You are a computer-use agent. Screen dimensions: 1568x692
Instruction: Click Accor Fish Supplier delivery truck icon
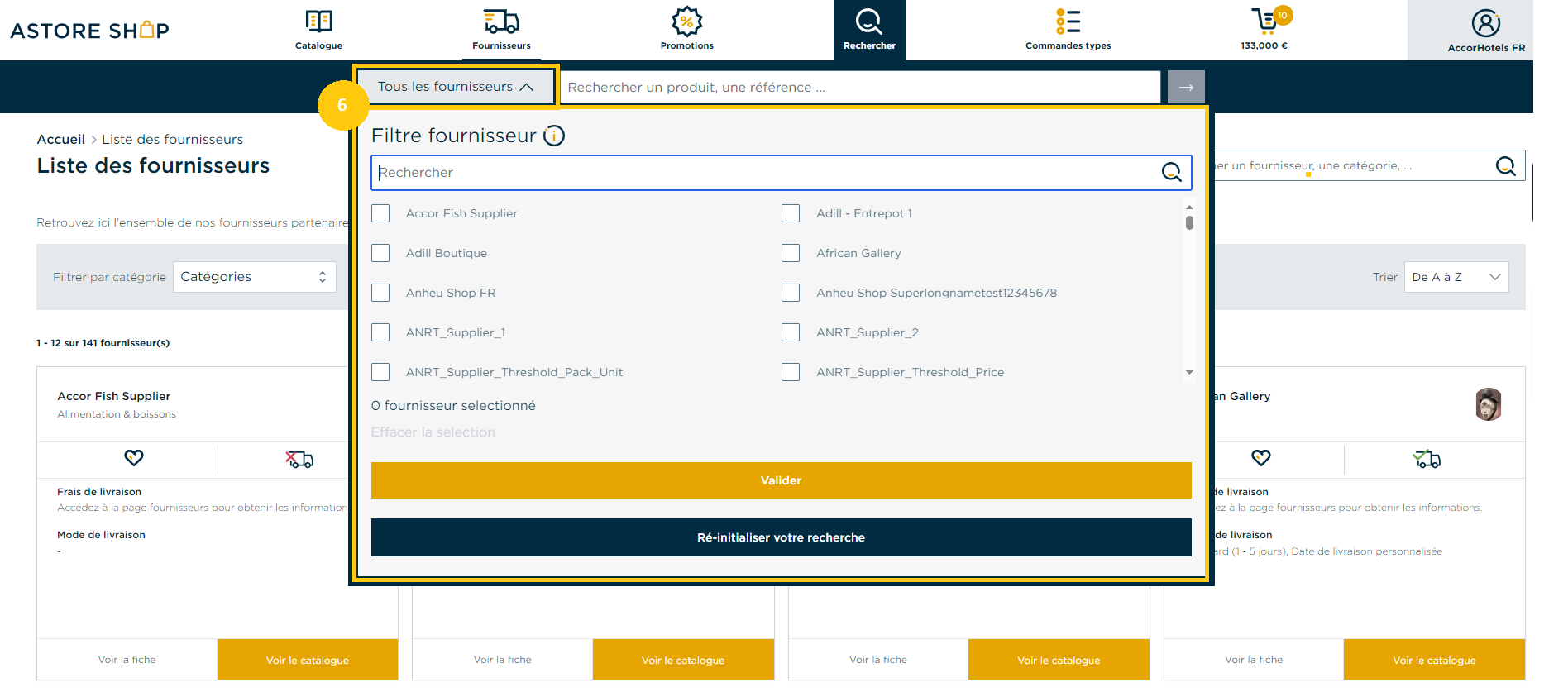tap(299, 459)
